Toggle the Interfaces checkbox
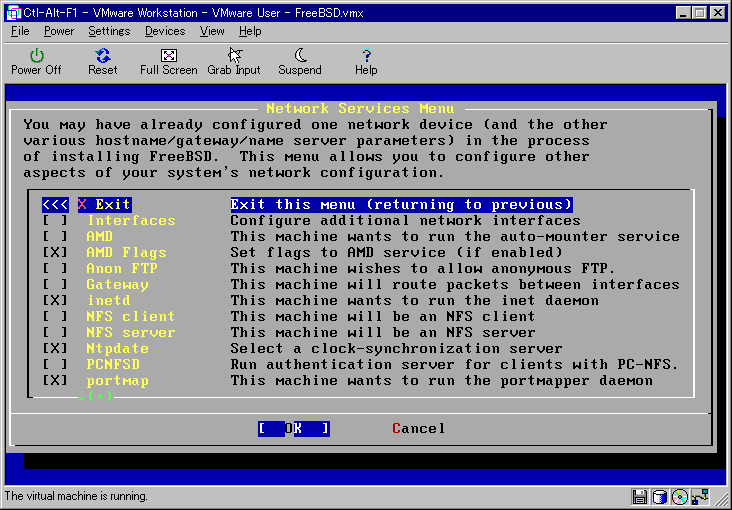 55,220
